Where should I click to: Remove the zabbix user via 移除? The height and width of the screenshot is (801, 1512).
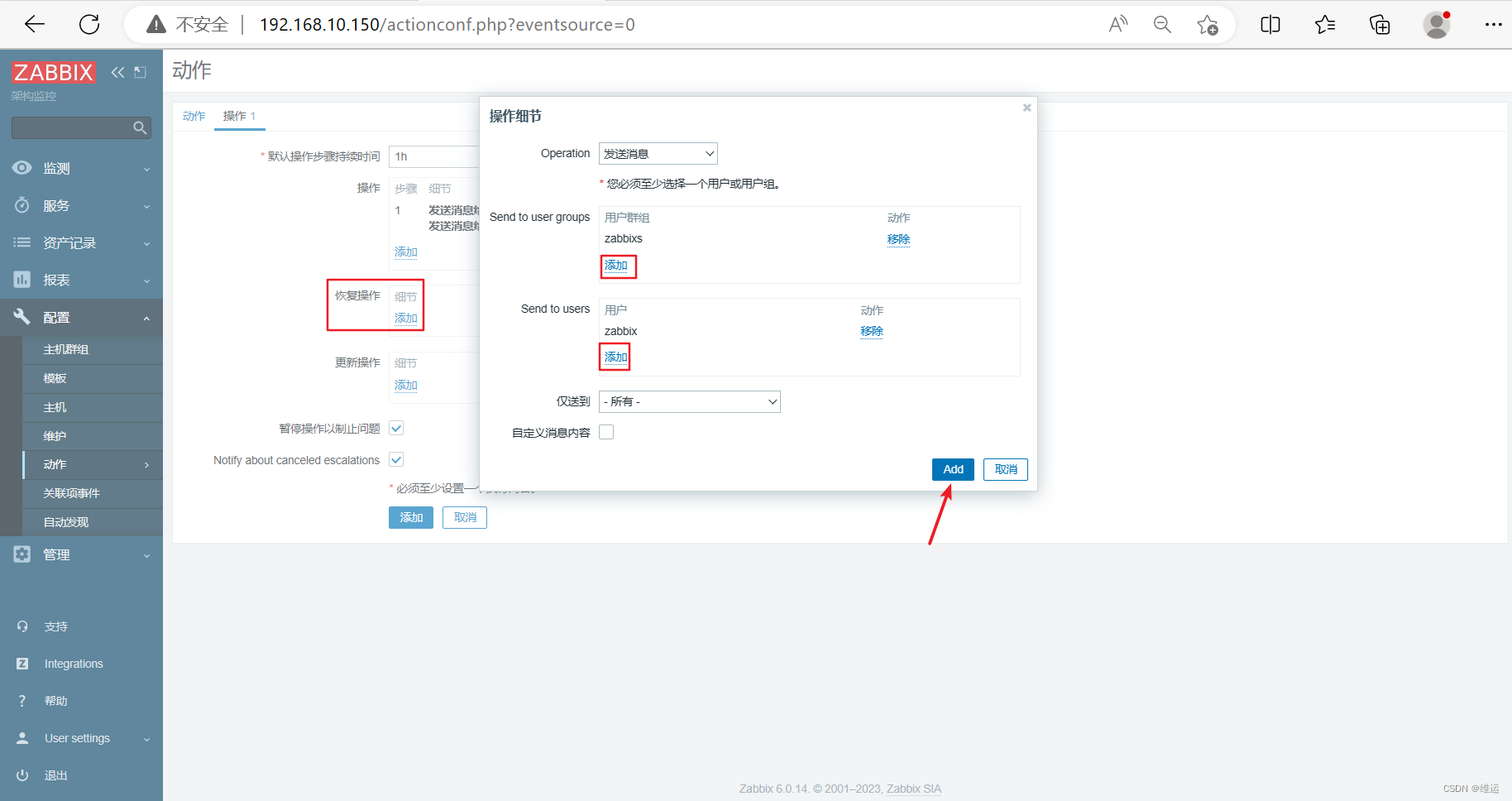coord(872,331)
